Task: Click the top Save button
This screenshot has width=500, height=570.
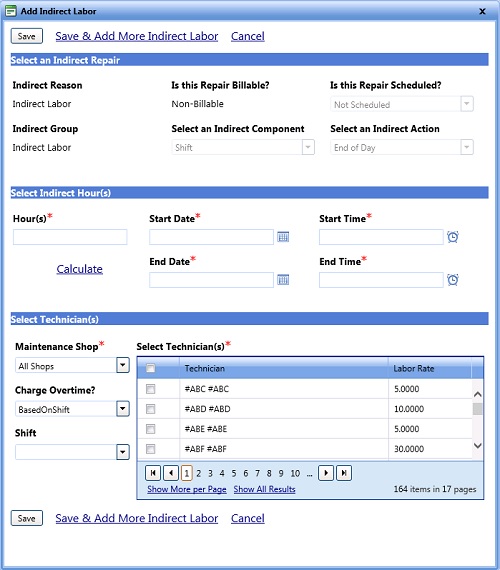Action: [x=27, y=36]
